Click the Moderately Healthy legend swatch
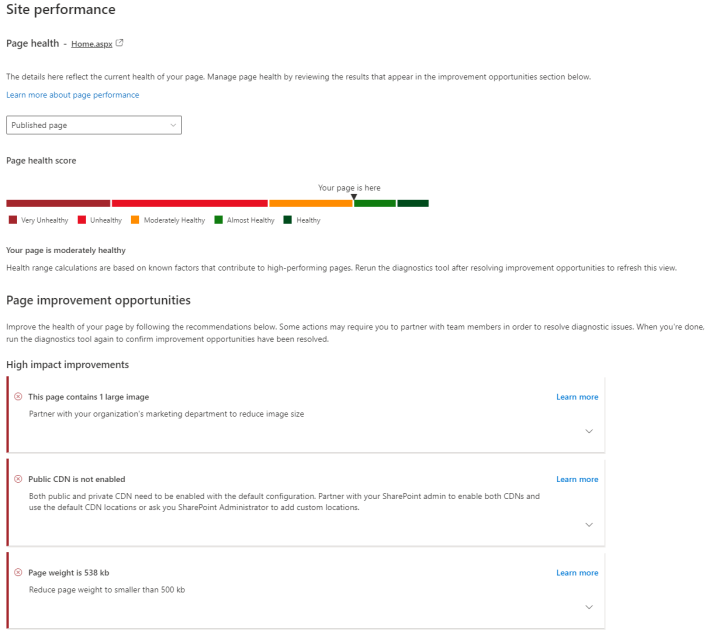Image resolution: width=723 pixels, height=638 pixels. coord(135,220)
